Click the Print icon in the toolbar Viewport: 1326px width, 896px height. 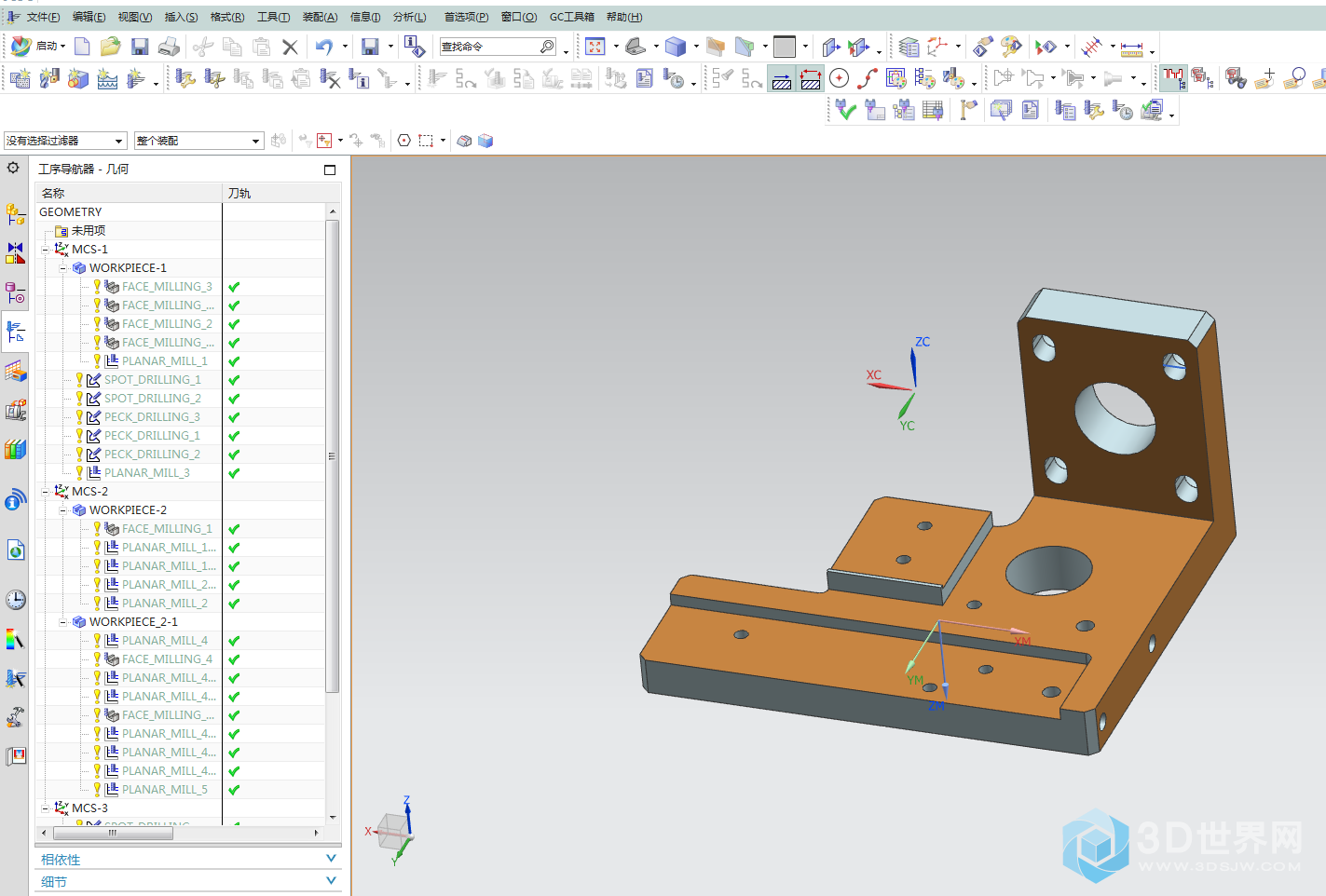coord(169,47)
